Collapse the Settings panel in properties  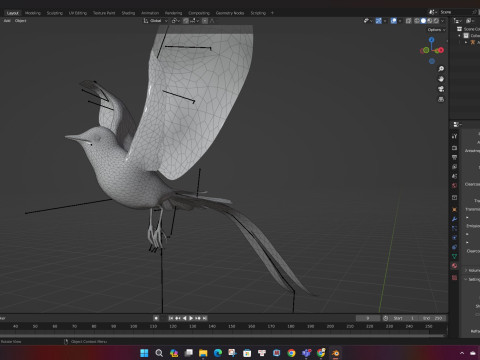tap(472, 279)
